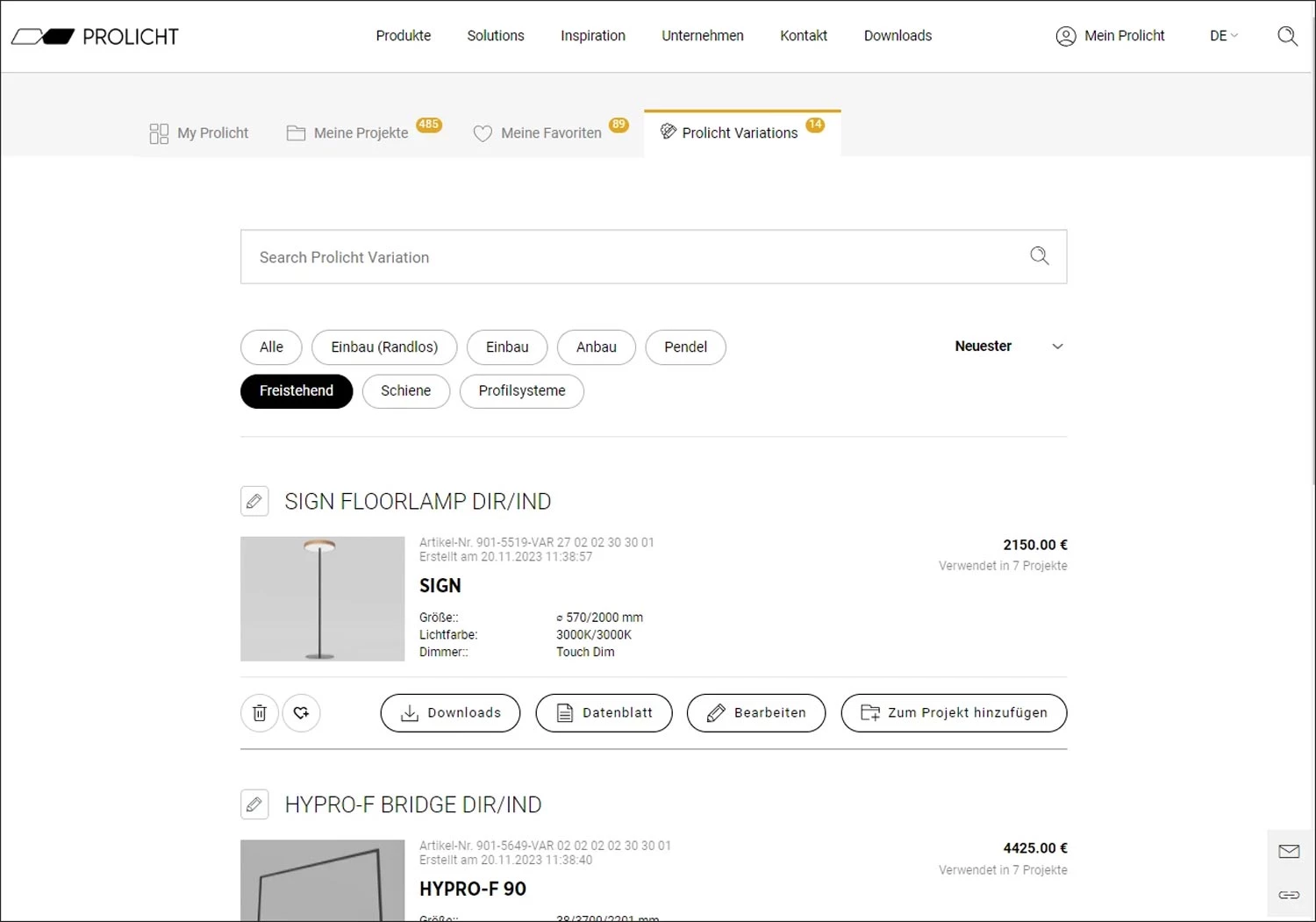Focus the Search Prolicht Variation field

(x=654, y=257)
